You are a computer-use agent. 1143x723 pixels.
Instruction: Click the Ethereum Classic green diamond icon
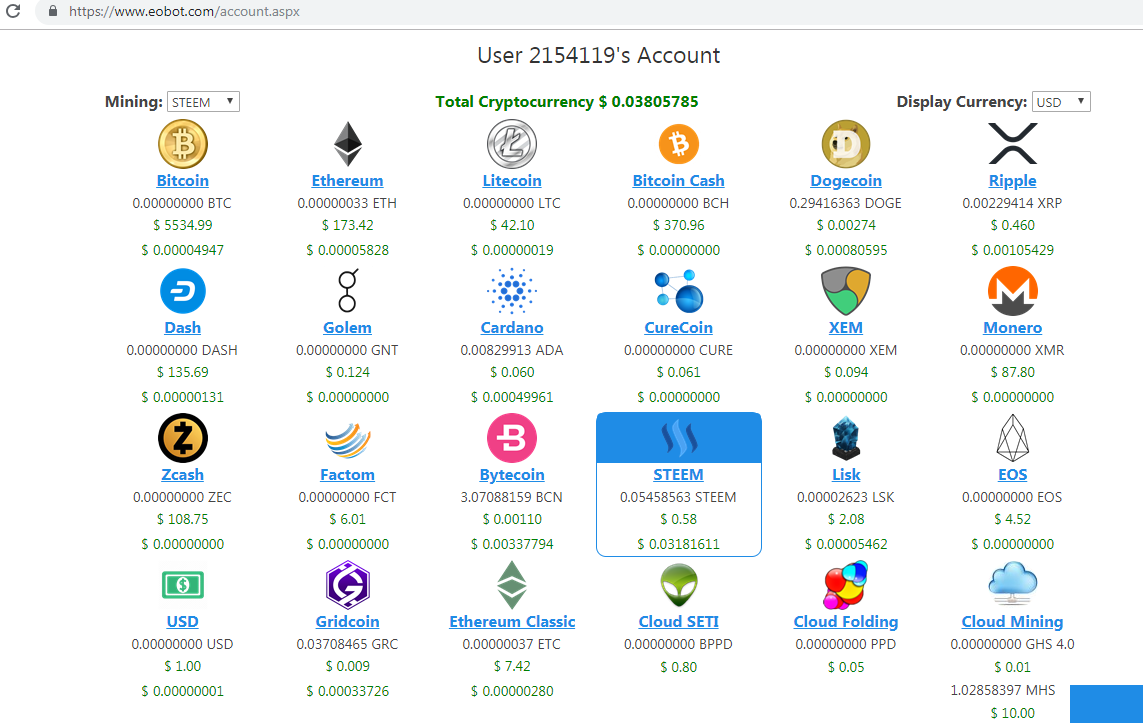point(512,585)
